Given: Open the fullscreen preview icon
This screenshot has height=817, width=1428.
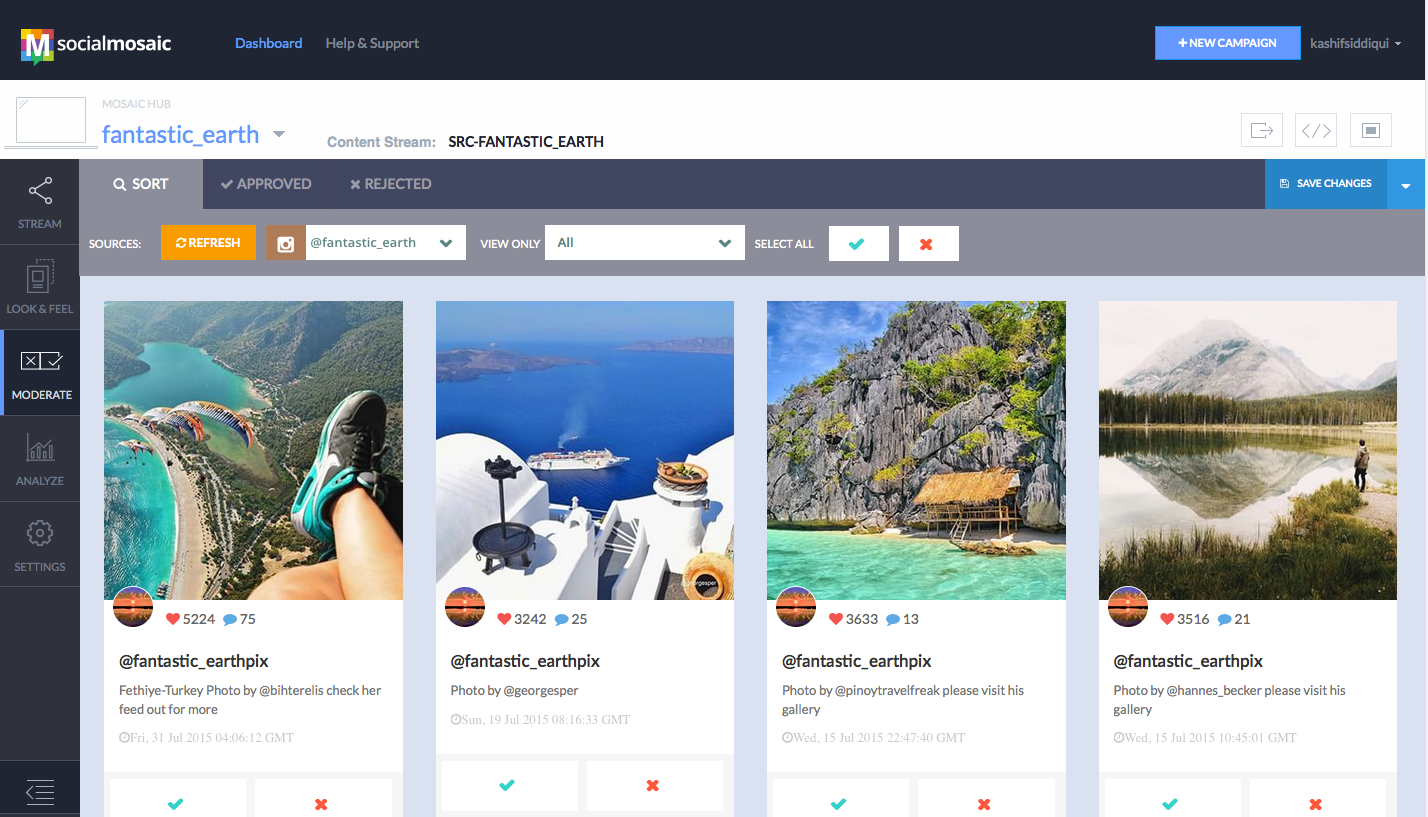Looking at the screenshot, I should [x=1370, y=130].
